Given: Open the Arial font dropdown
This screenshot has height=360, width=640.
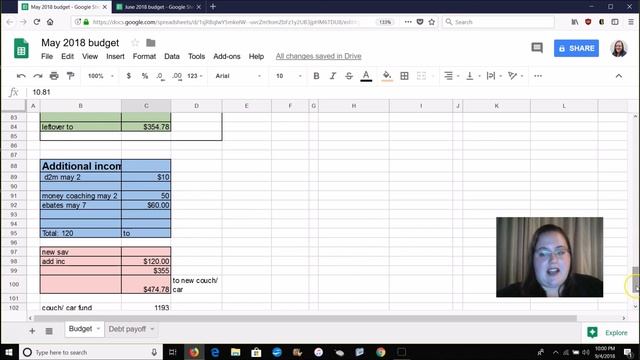Looking at the screenshot, I should 238,76.
